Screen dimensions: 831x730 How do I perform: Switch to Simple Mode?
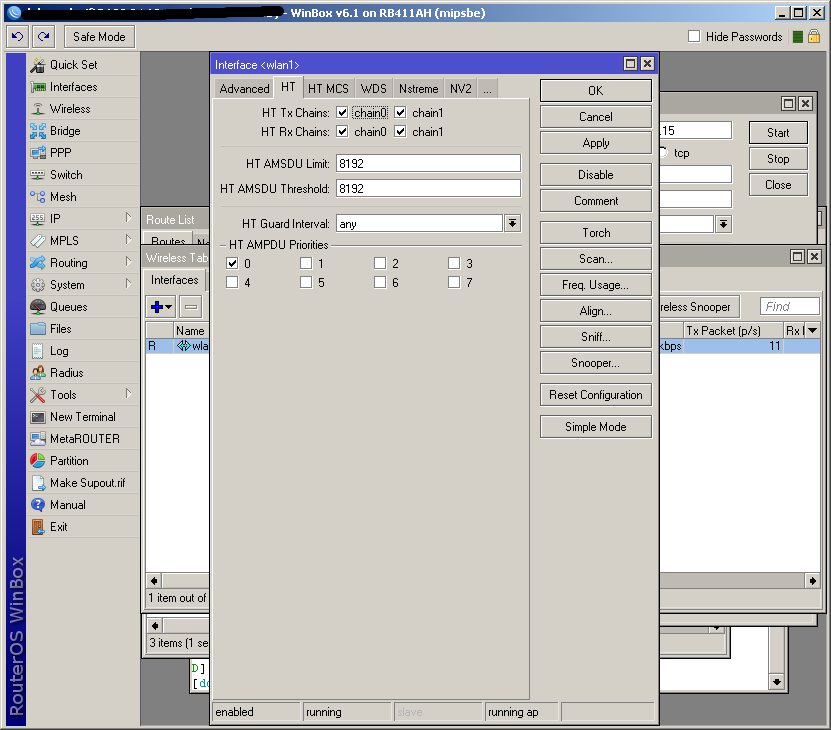point(596,427)
